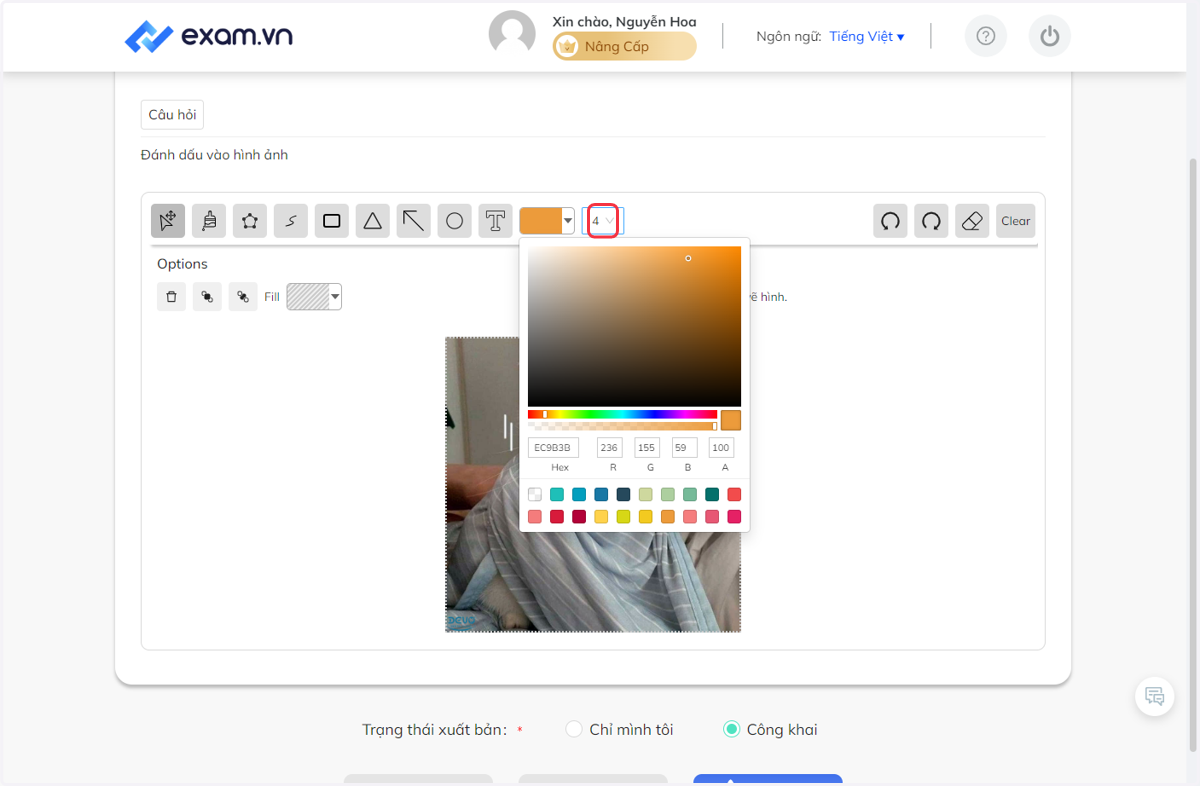Click the 'Trạng thái xuất bản:' label
The height and width of the screenshot is (786, 1200).
point(435,729)
